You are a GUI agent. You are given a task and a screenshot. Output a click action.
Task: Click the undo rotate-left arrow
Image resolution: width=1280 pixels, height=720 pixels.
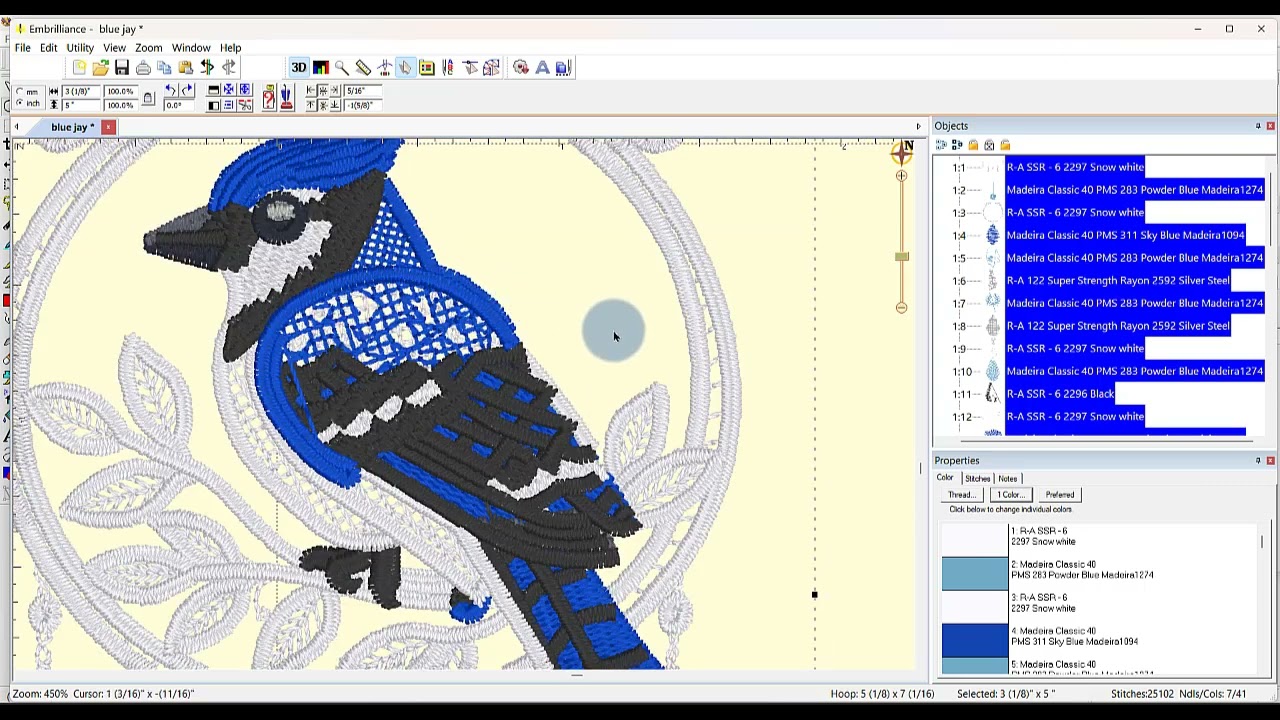[170, 91]
